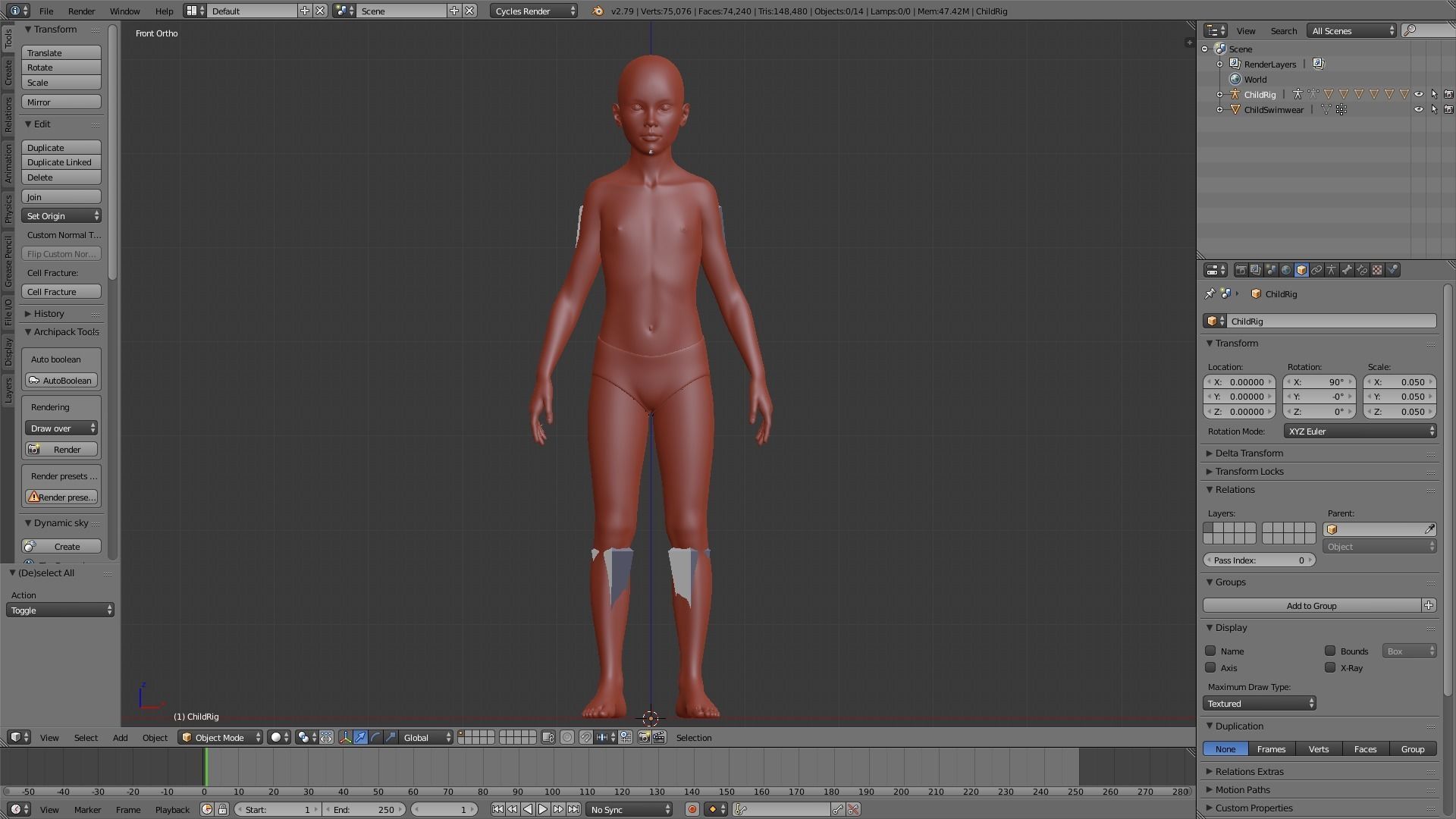1456x819 pixels.
Task: Open the File menu
Action: tap(46, 11)
